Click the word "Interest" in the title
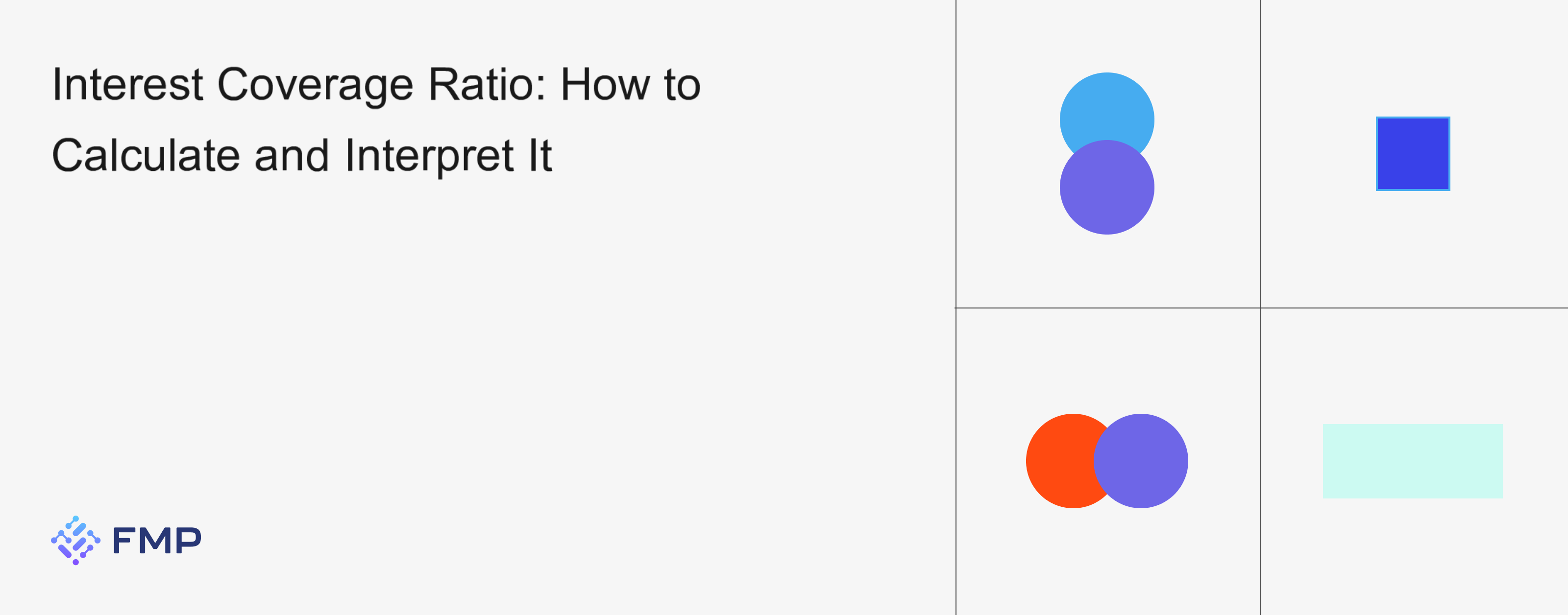This screenshot has width=1568, height=615. point(127,85)
